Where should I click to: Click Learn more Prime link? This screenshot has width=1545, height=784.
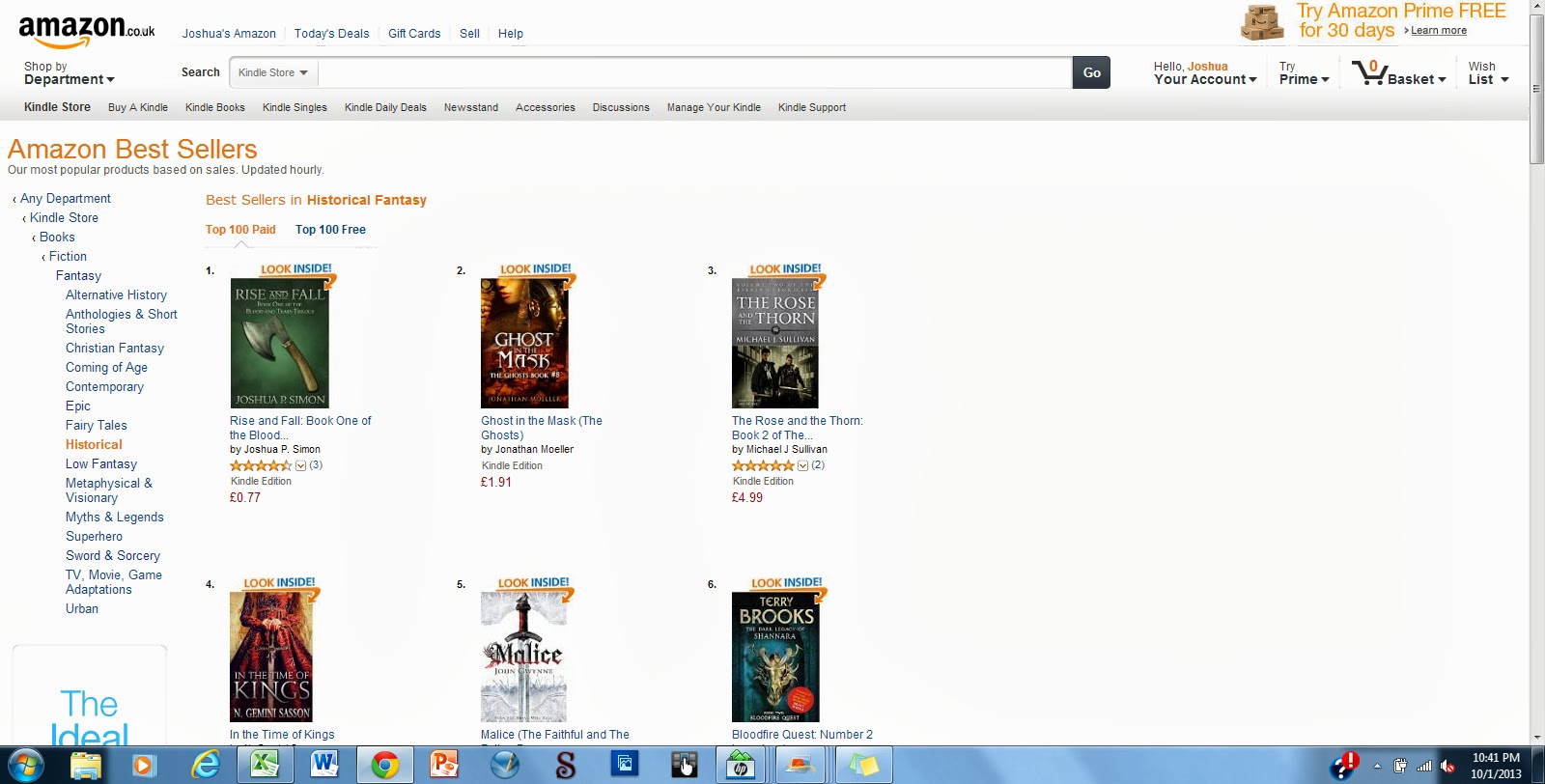[x=1439, y=31]
